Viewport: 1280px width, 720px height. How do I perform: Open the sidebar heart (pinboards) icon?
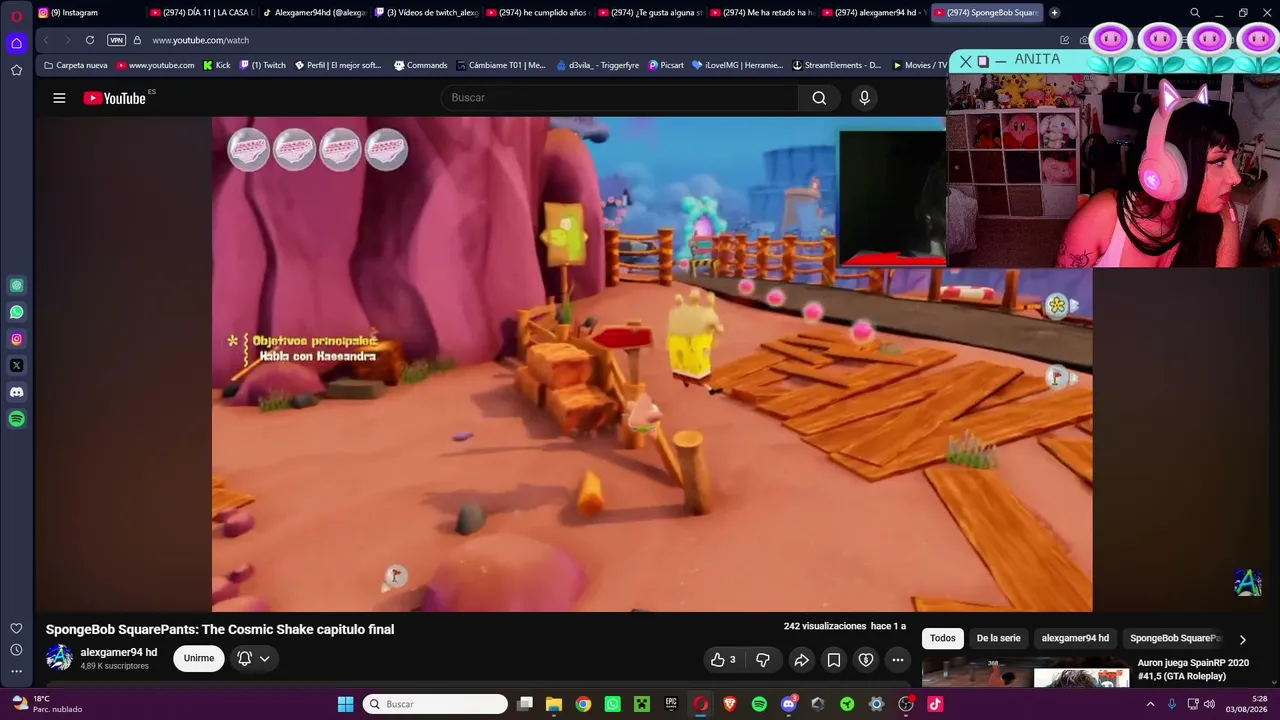[x=16, y=628]
